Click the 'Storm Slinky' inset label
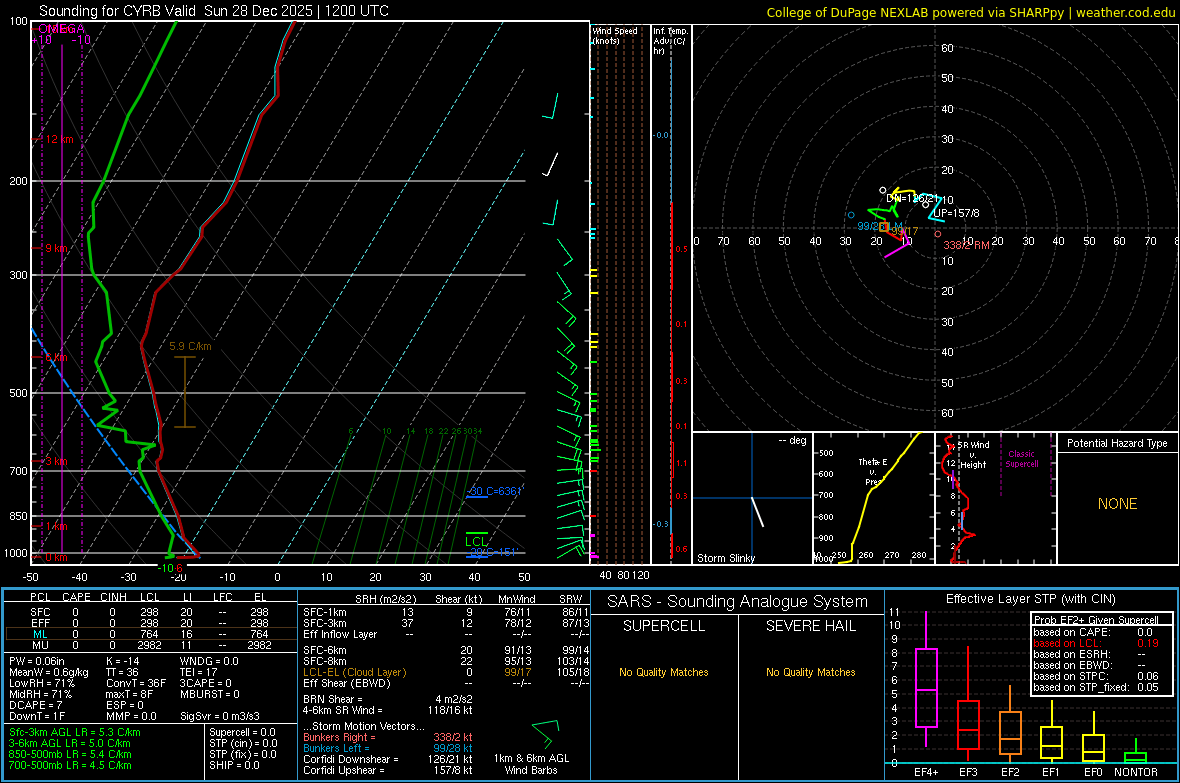The image size is (1180, 783). click(725, 558)
